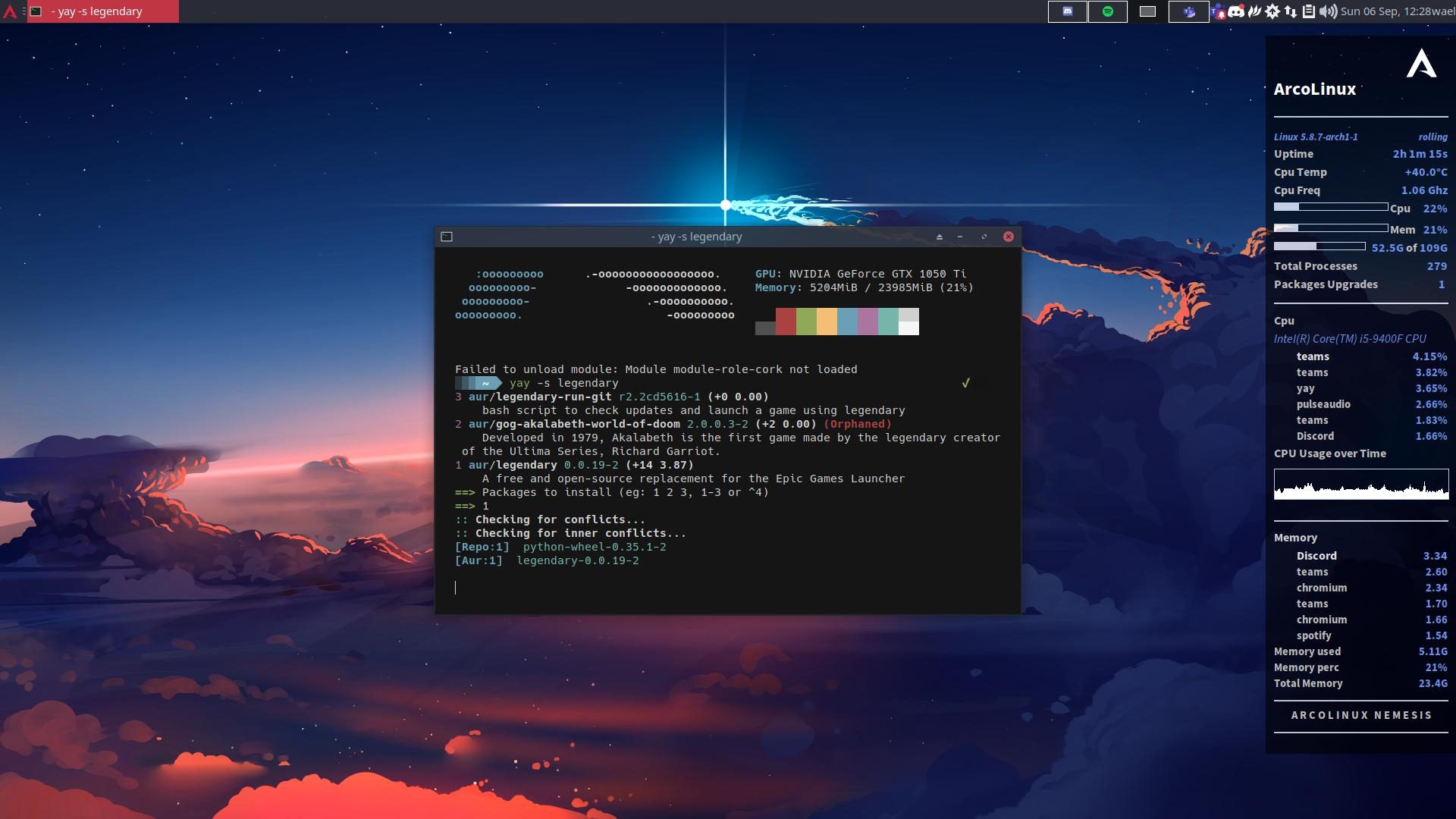
Task: Switch to the Discord workspace thumbnail
Action: [x=1067, y=11]
